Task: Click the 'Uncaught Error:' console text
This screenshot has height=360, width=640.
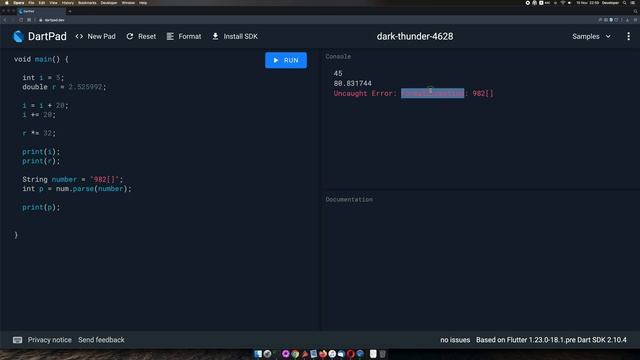Action: pos(365,93)
